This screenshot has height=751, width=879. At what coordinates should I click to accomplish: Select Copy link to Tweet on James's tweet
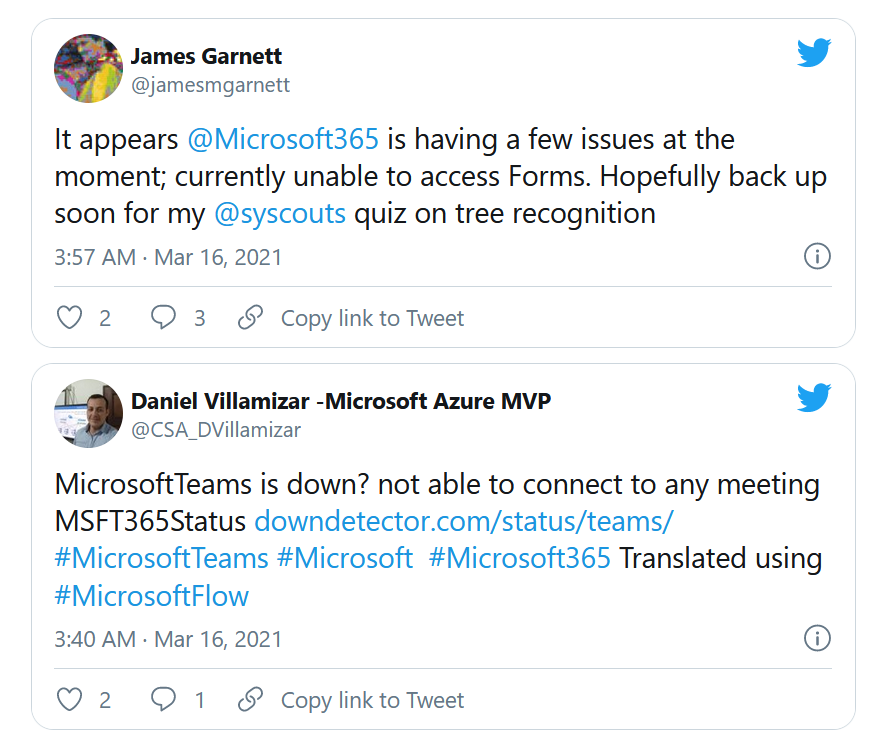372,318
